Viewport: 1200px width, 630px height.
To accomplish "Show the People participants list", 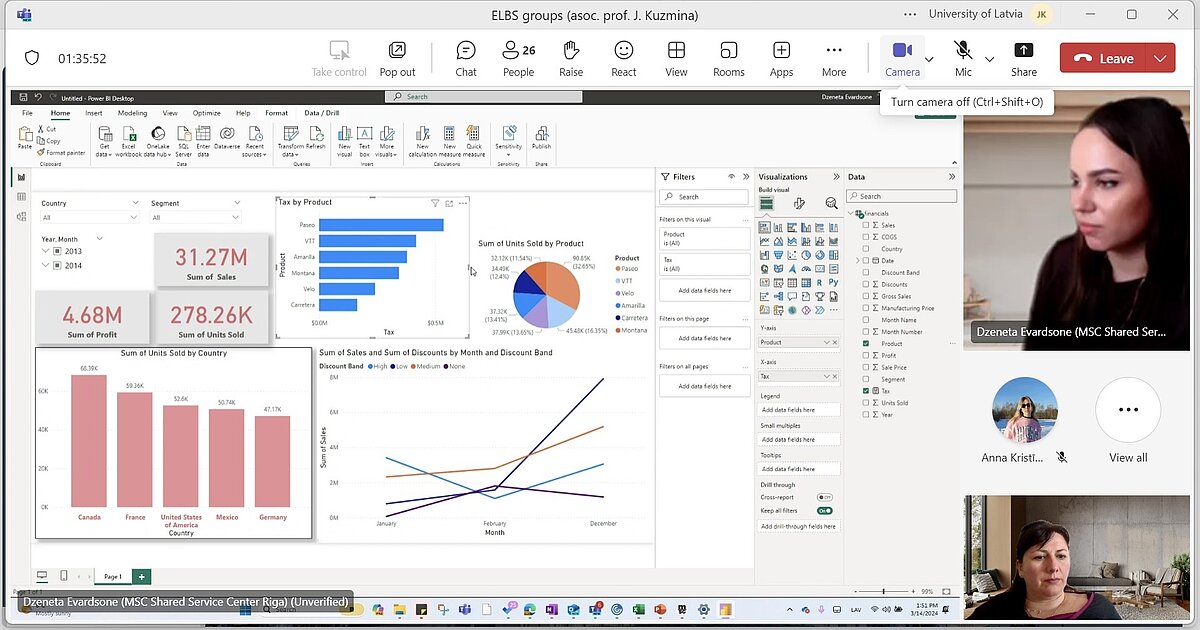I will coord(518,58).
